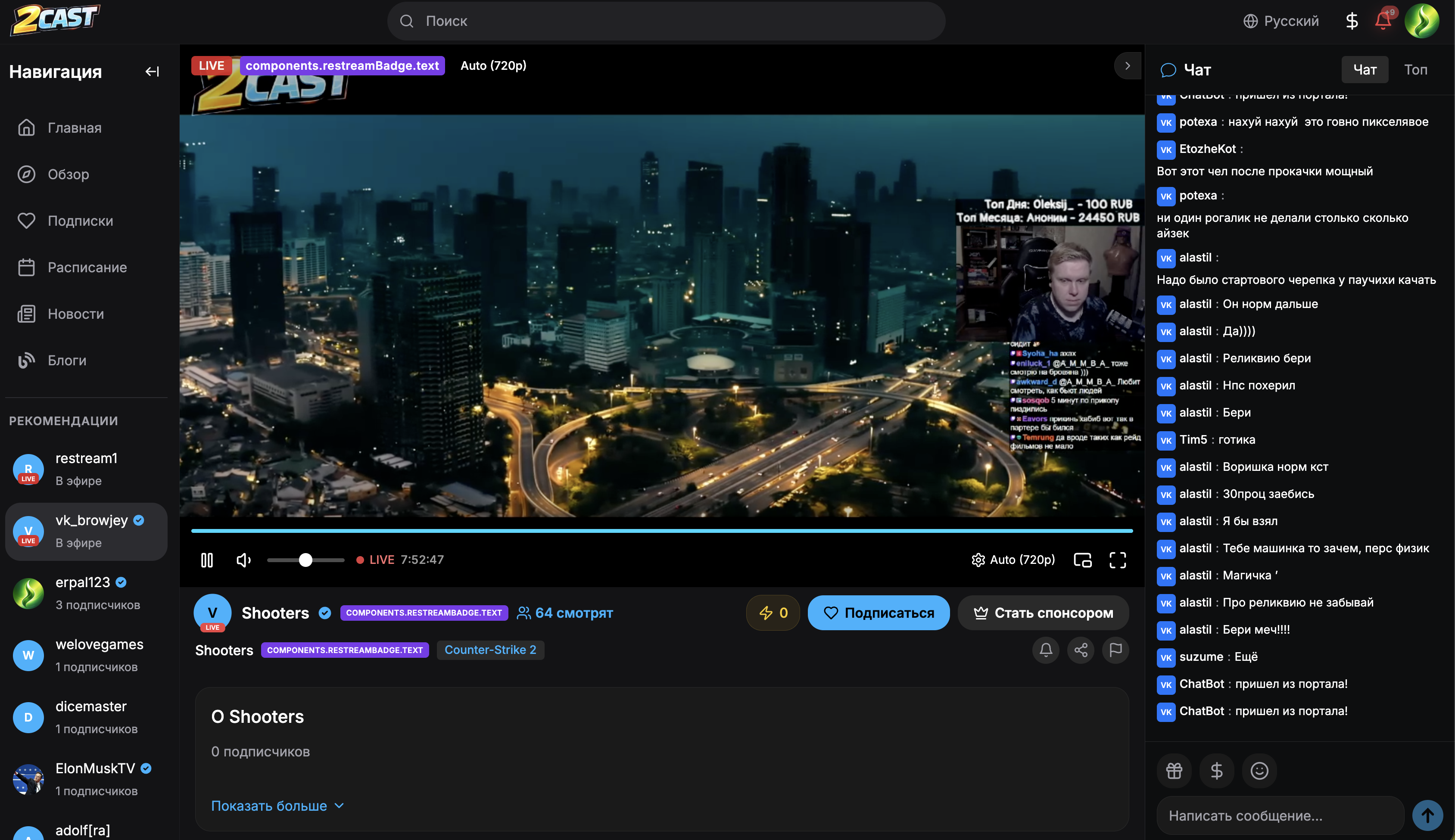Open Подписки in navigation

tap(87, 221)
